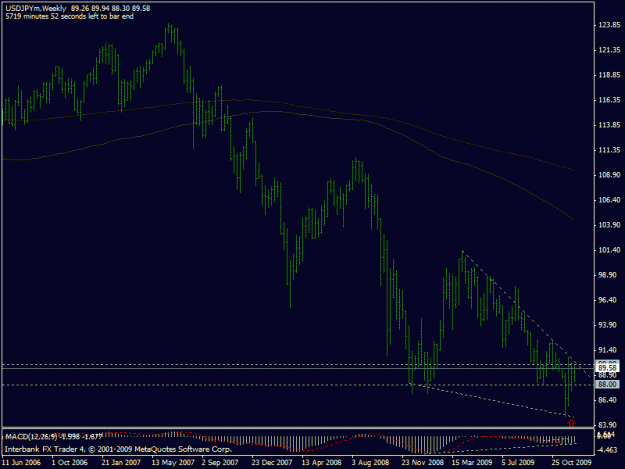Click the 116.35 price axis label
Screen dimensions: 625x469
point(609,100)
